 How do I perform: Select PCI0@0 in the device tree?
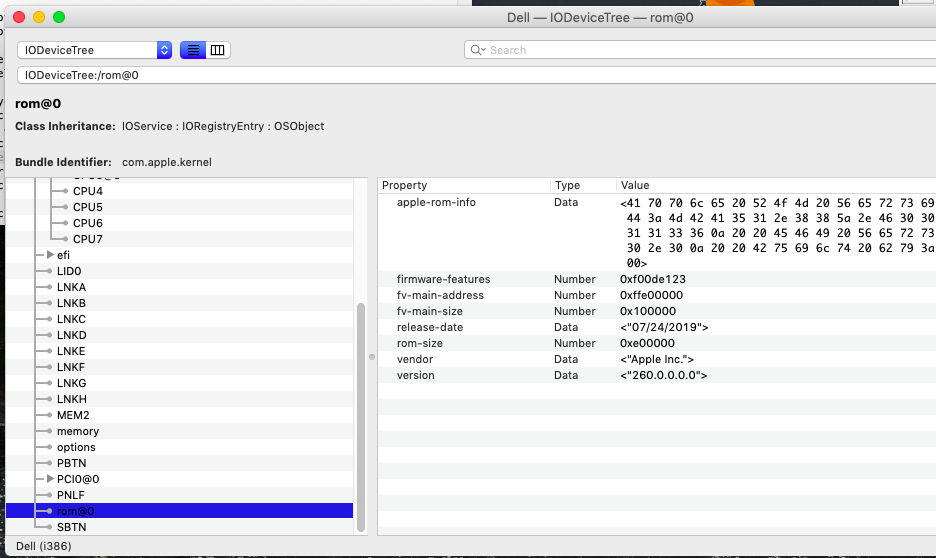point(78,479)
